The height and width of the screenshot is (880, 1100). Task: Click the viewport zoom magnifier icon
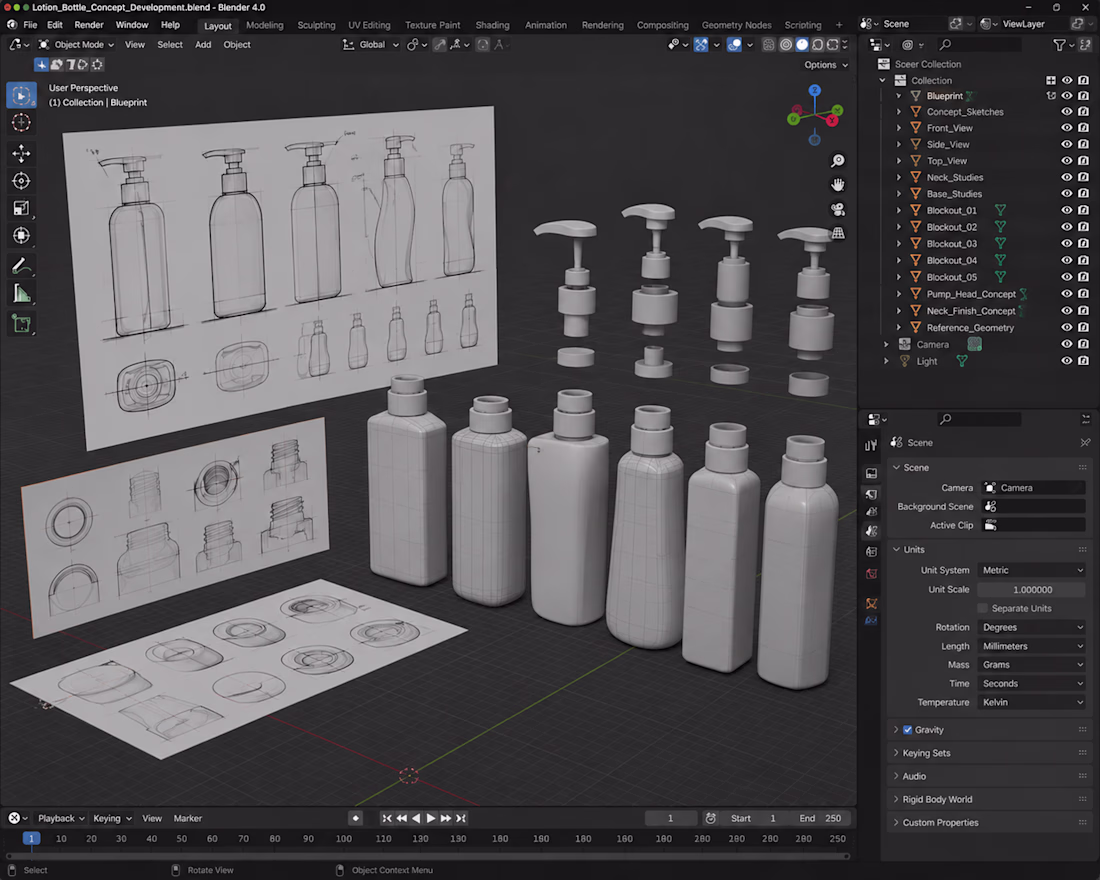[x=838, y=161]
